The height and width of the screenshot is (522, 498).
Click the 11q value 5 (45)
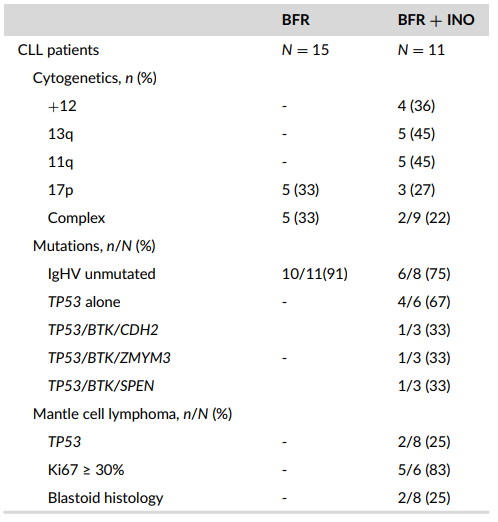[x=416, y=162]
